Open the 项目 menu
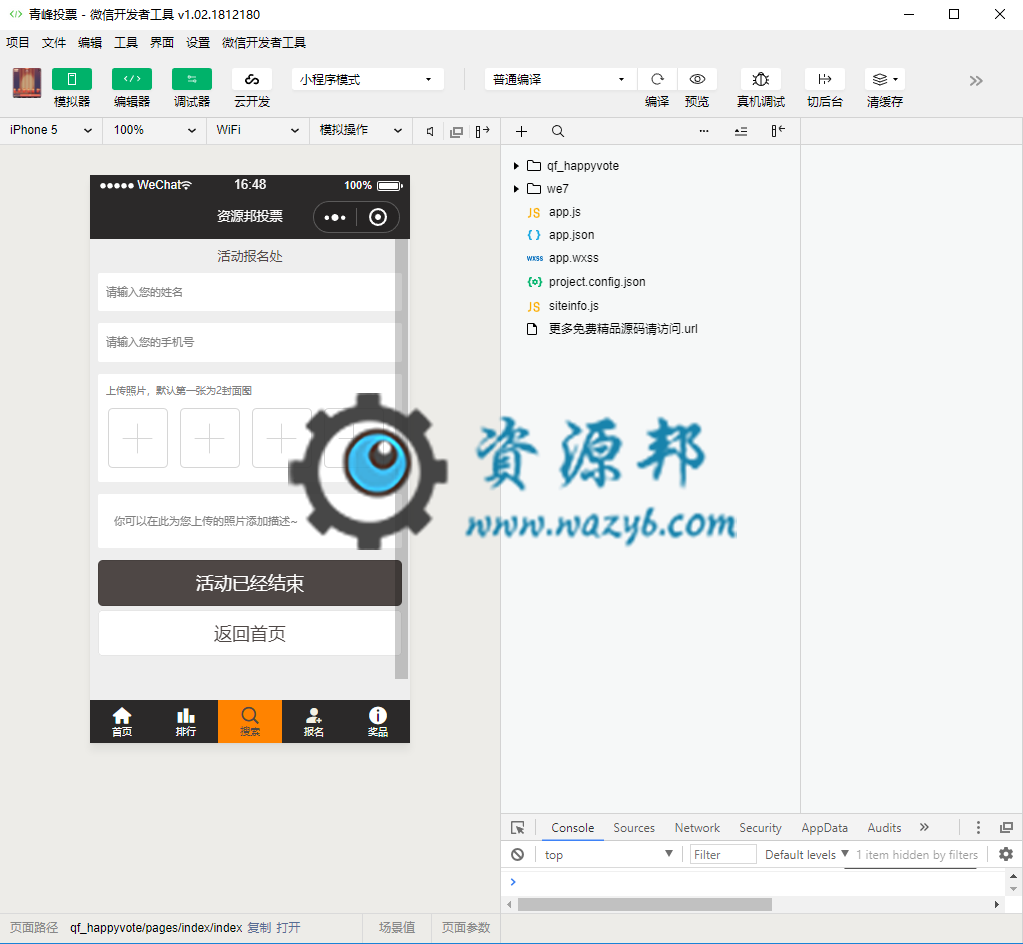The height and width of the screenshot is (944, 1023). pyautogui.click(x=18, y=42)
